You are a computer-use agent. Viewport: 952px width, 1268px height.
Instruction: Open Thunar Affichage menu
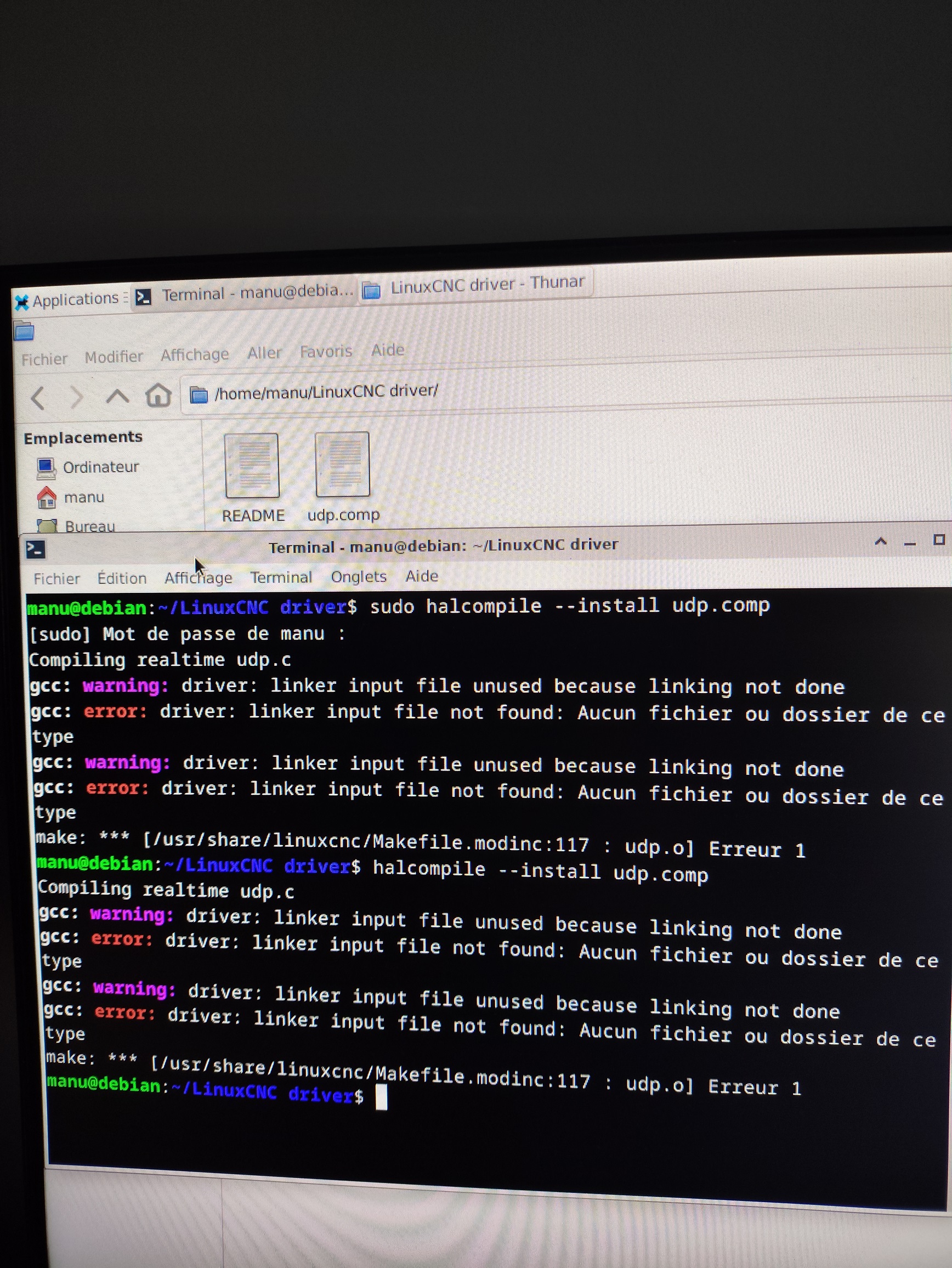point(194,355)
